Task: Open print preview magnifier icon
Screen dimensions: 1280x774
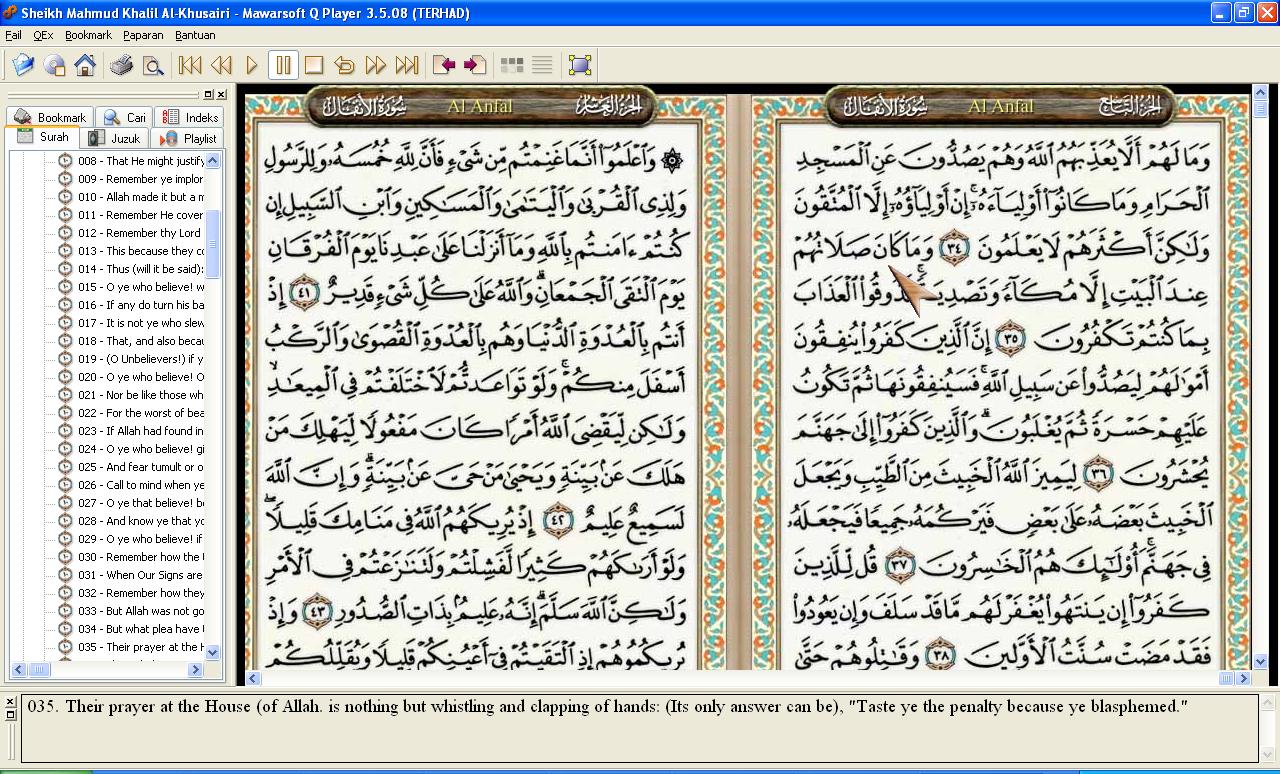Action: pos(152,66)
